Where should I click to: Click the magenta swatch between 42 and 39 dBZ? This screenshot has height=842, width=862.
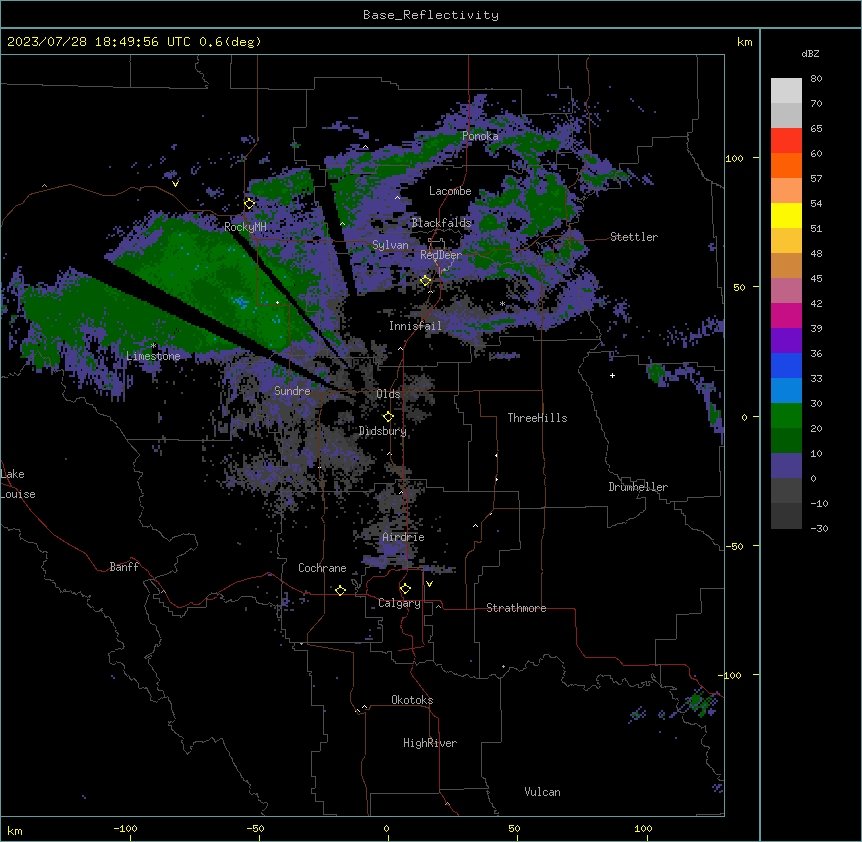click(786, 315)
